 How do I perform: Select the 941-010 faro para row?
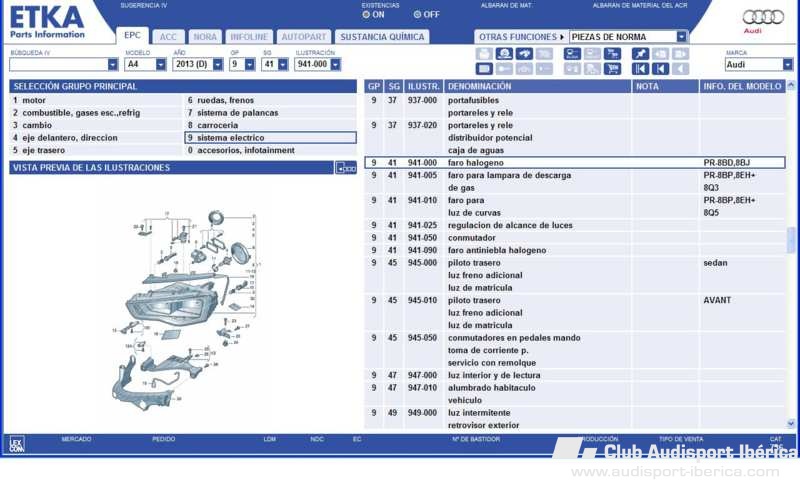pyautogui.click(x=575, y=207)
